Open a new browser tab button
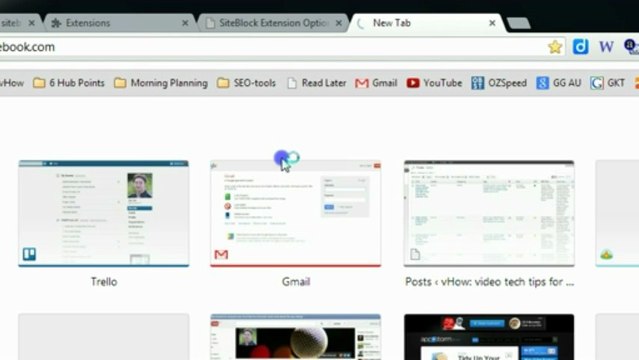Screen dimensions: 639x360 pyautogui.click(x=518, y=23)
